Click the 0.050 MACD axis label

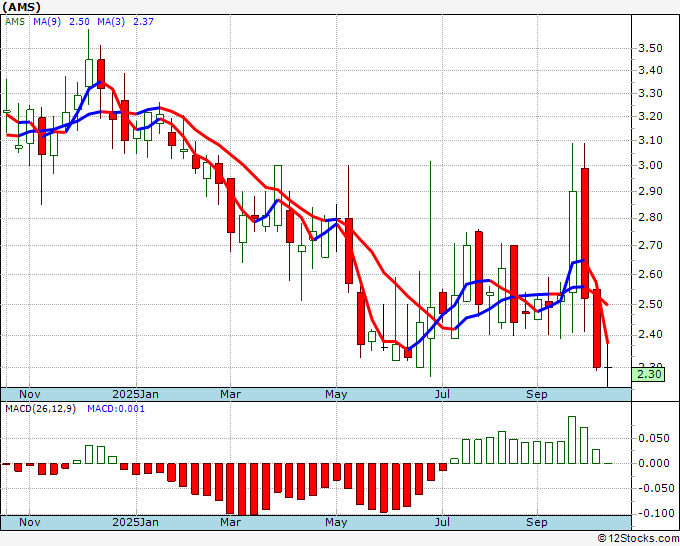tap(654, 438)
